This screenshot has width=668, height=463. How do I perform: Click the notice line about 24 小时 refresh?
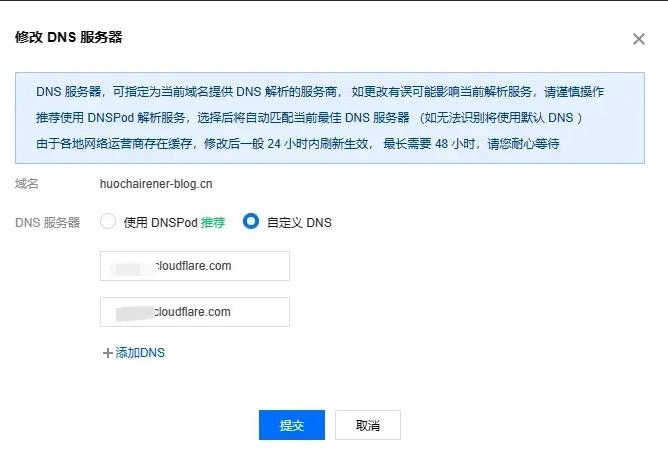point(297,143)
